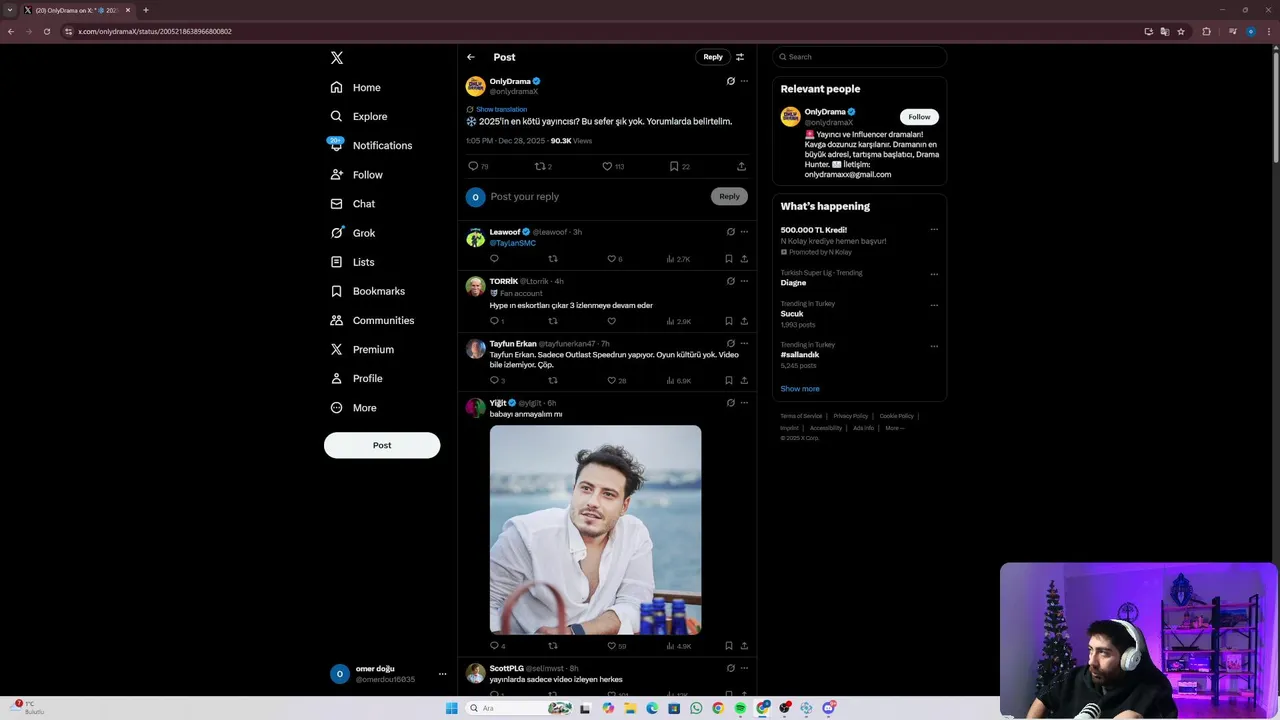Open a new browser tab
The width and height of the screenshot is (1280, 720).
146,10
